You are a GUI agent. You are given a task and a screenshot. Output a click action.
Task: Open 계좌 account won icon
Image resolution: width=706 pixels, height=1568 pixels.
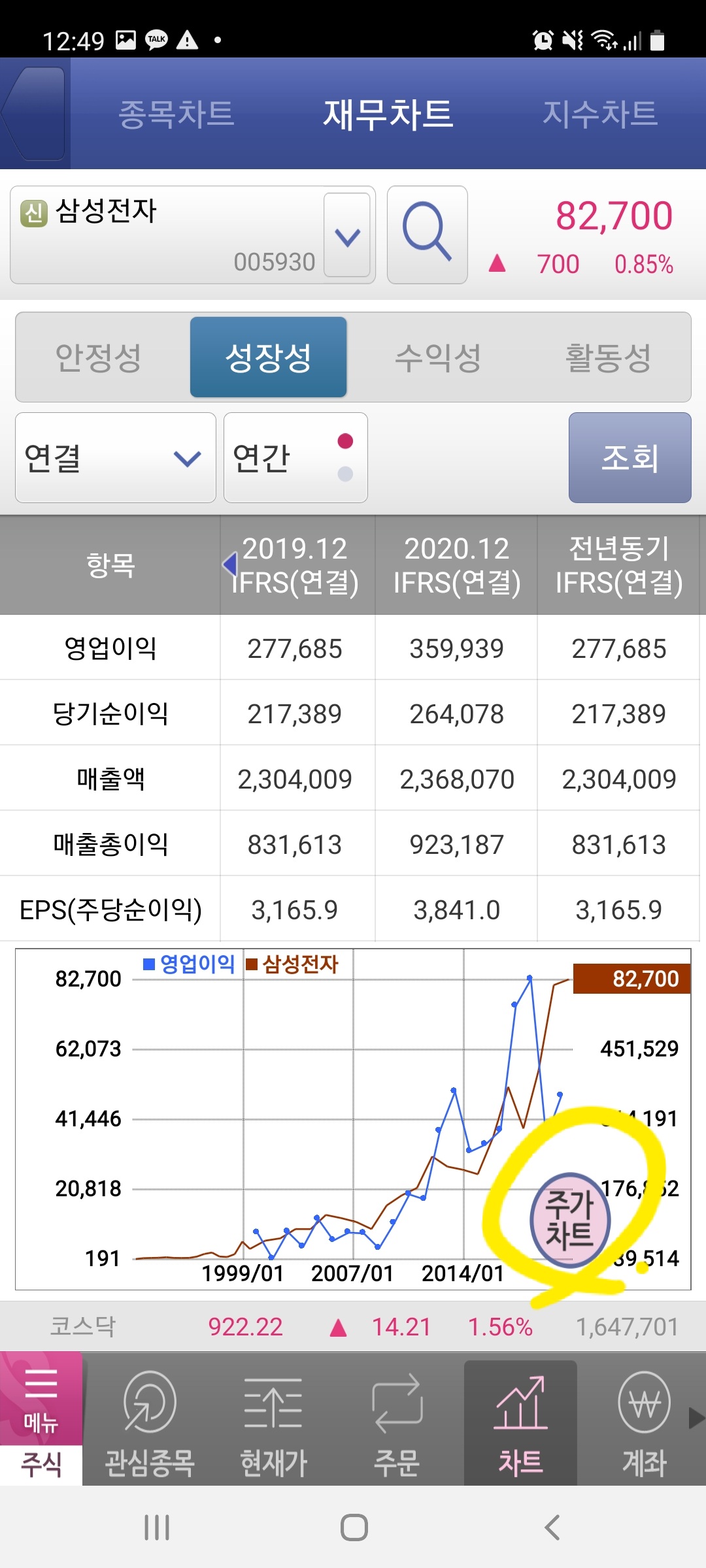coord(644,1424)
